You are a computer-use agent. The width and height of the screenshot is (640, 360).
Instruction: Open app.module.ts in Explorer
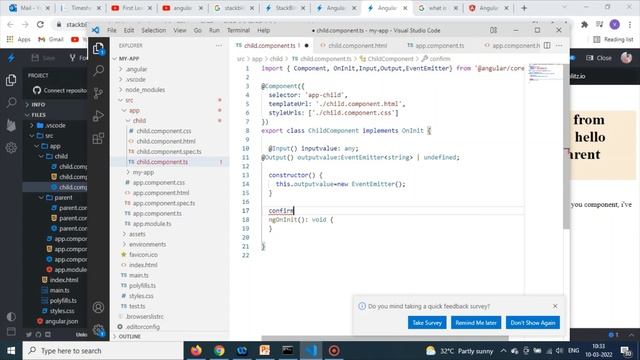[x=152, y=224]
